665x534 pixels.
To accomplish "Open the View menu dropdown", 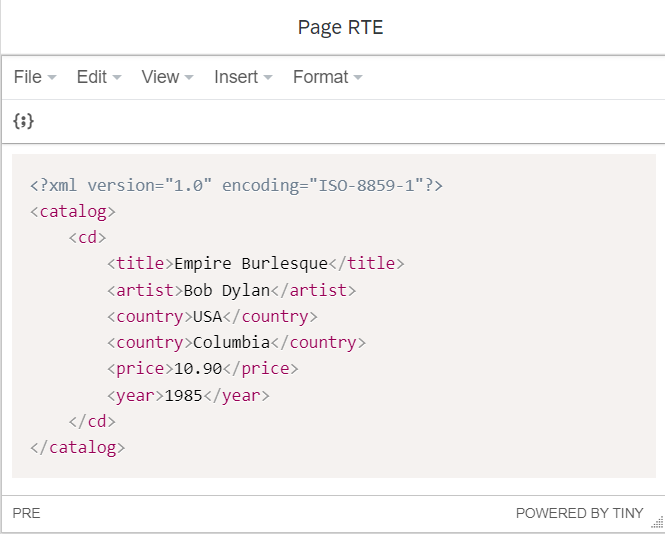I will pos(167,77).
